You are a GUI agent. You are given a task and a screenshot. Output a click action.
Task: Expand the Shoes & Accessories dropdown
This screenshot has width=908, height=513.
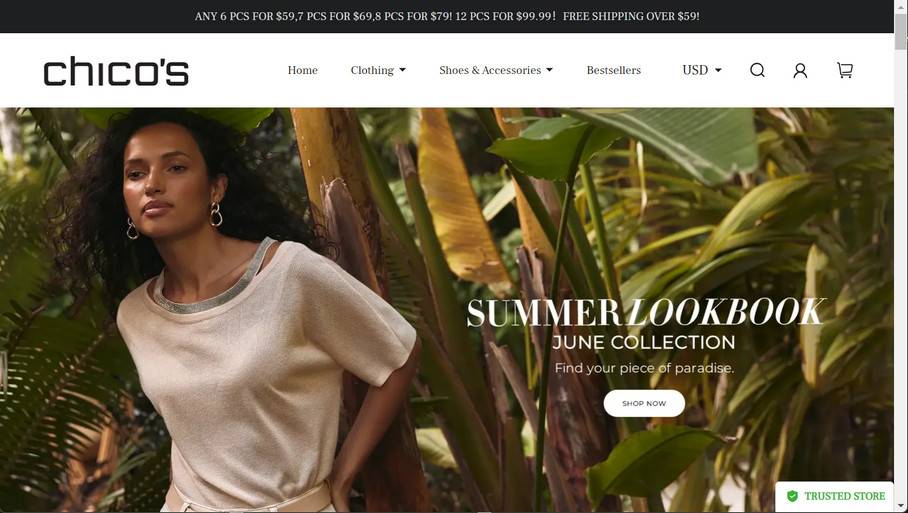click(x=496, y=70)
